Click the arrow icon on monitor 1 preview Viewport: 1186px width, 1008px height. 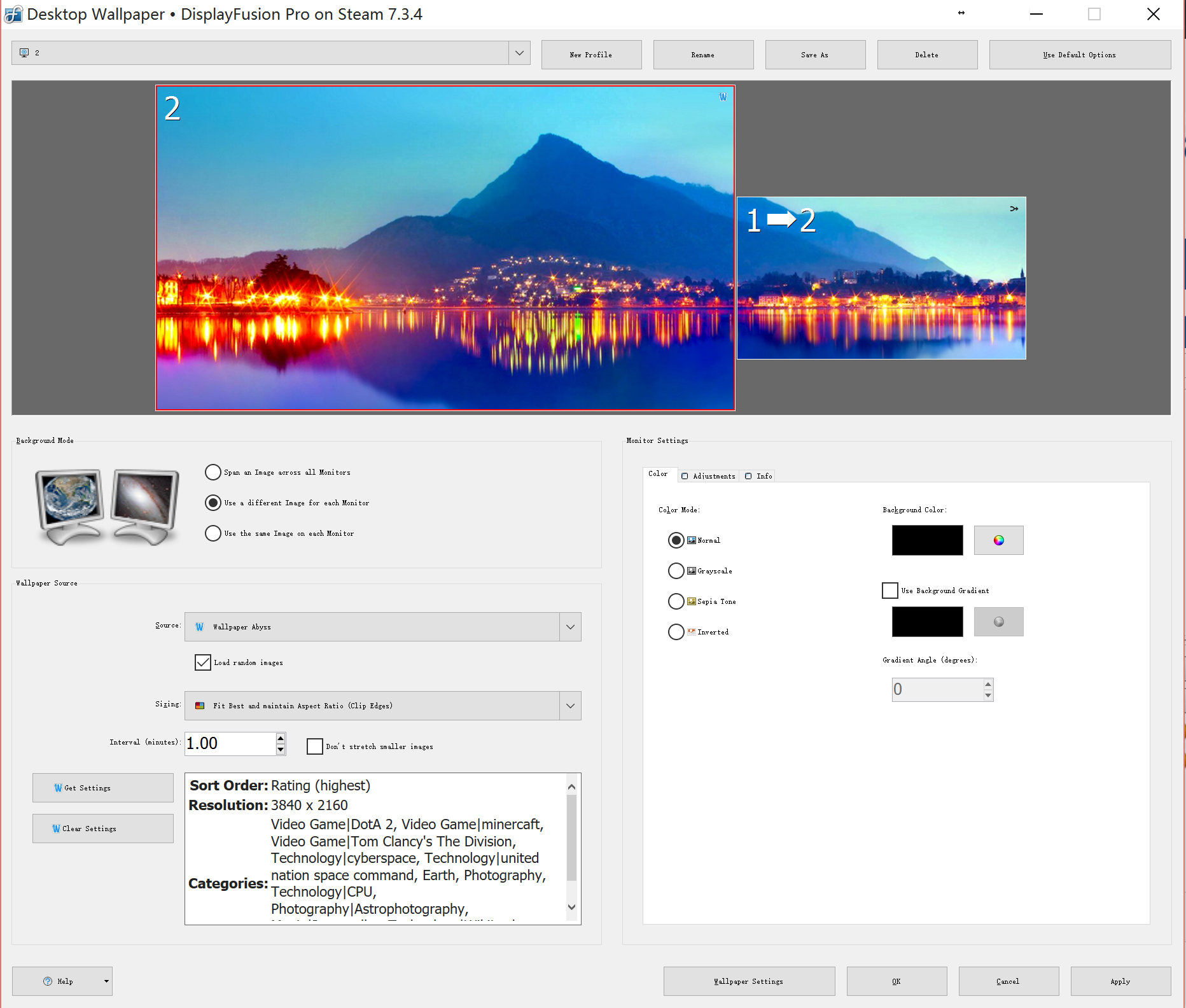1014,209
